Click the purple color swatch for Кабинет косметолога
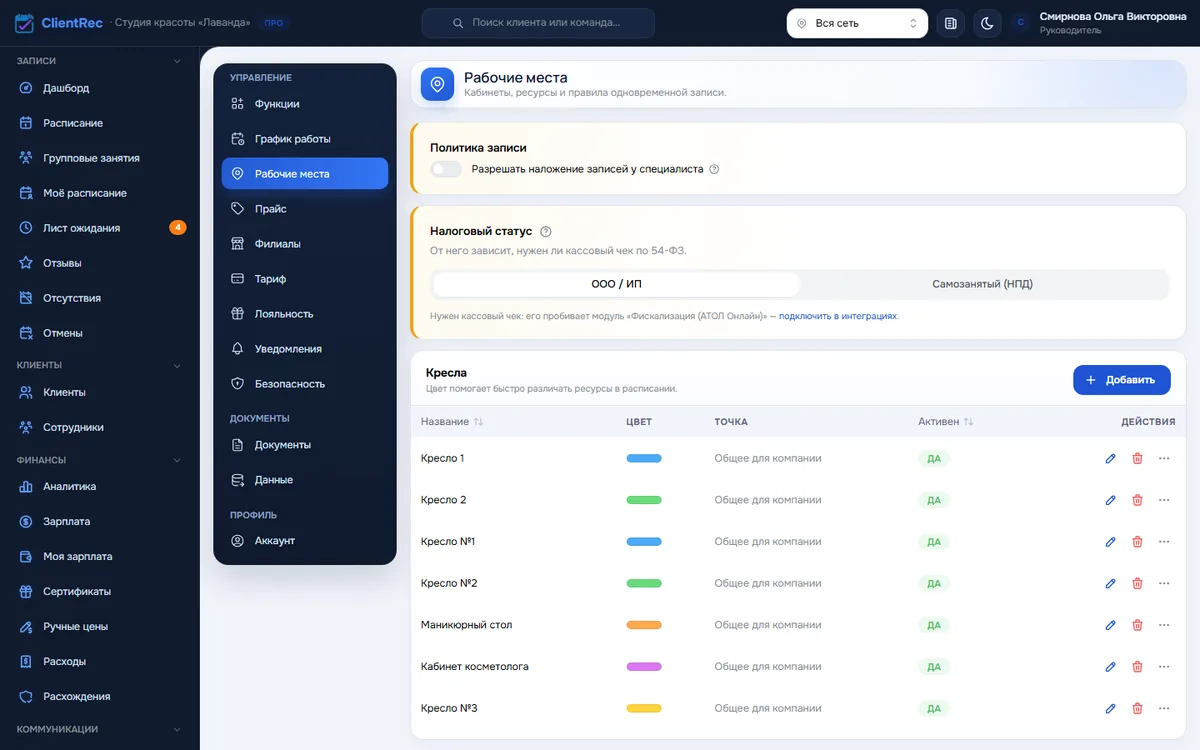Image resolution: width=1200 pixels, height=750 pixels. [x=644, y=667]
